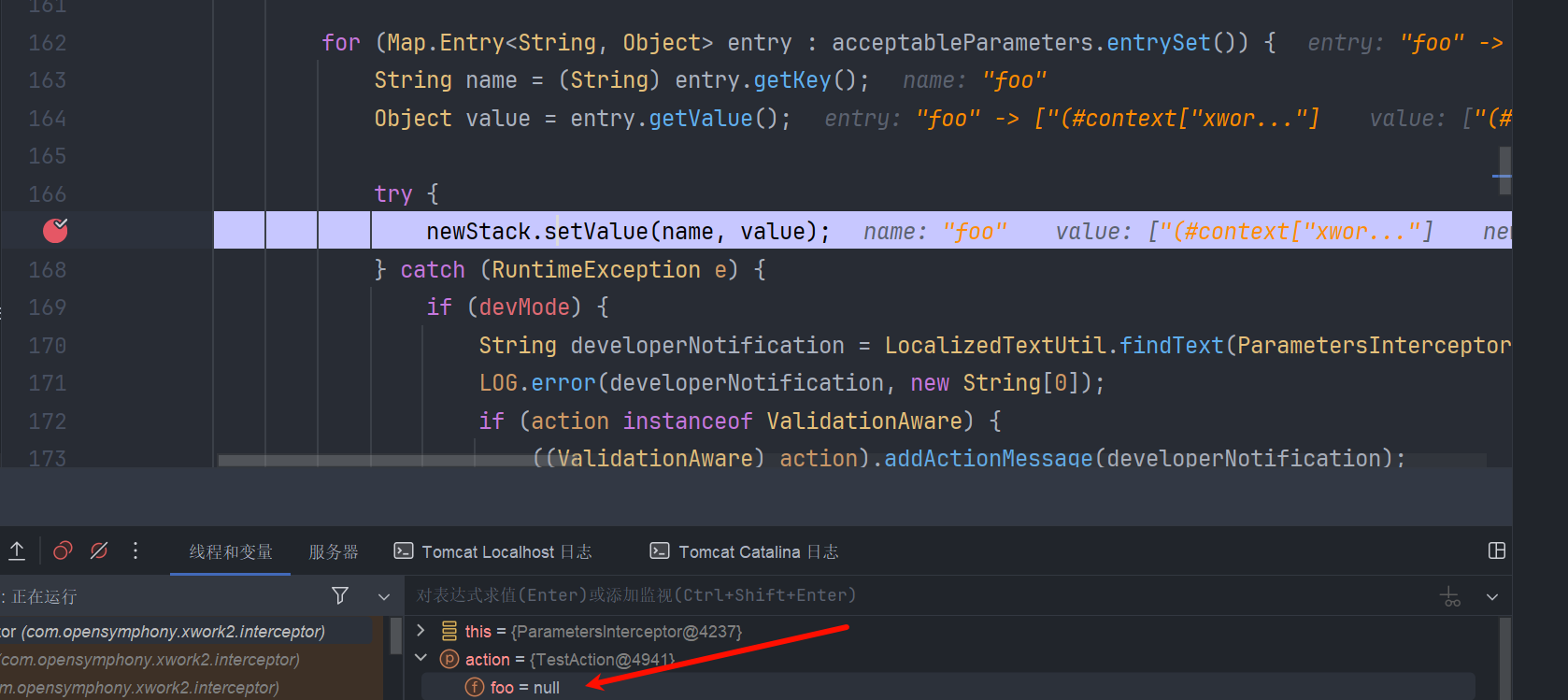Expand the evaluate expression history dropdown
The height and width of the screenshot is (700, 1568).
pos(1492,596)
